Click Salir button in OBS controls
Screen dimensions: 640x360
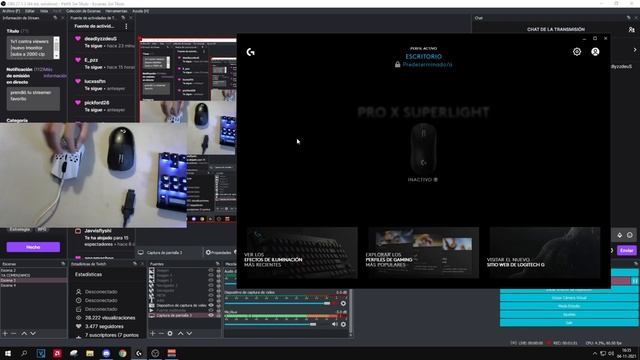[569, 322]
